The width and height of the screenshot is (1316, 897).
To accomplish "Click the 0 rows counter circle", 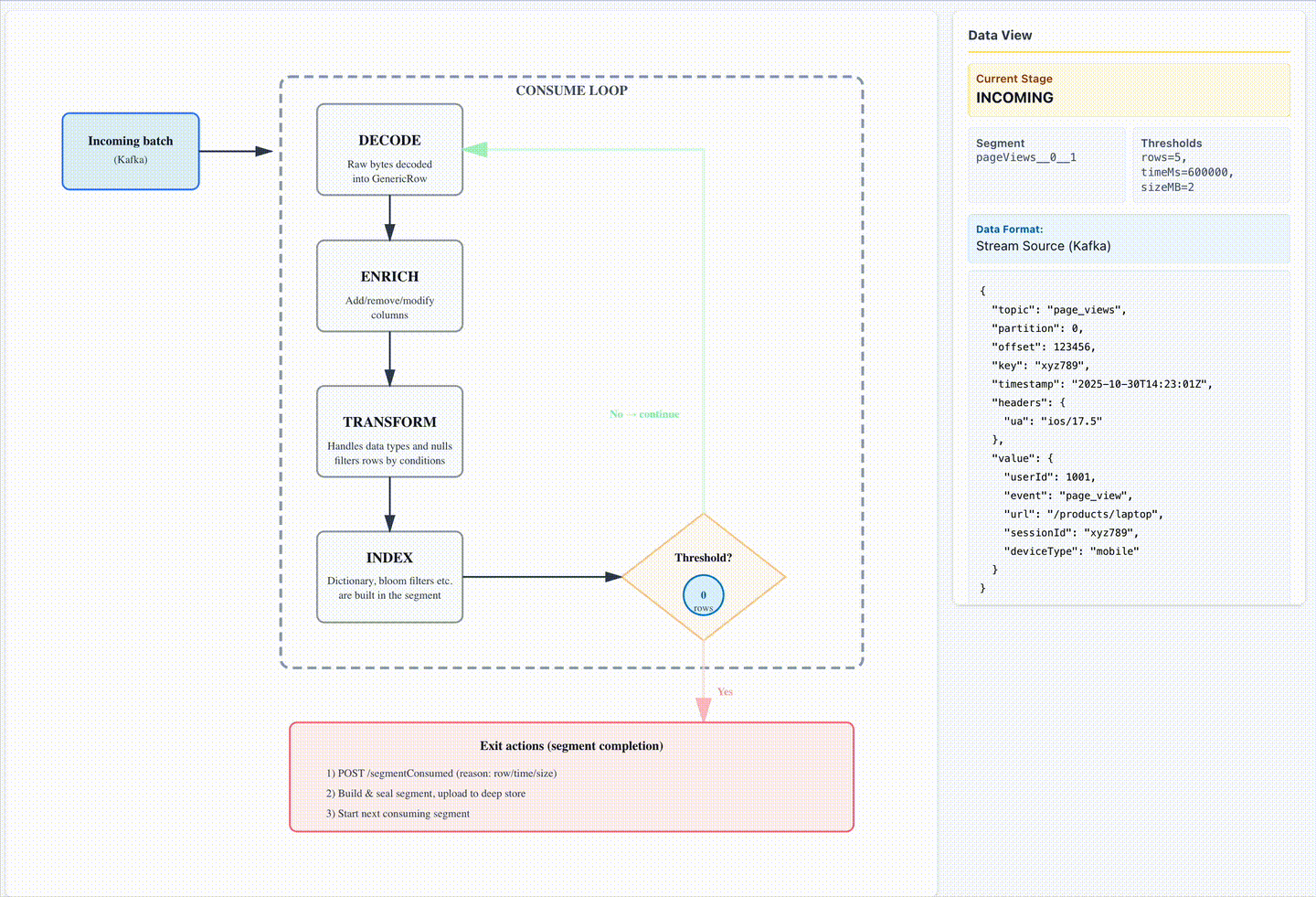I will pyautogui.click(x=703, y=595).
